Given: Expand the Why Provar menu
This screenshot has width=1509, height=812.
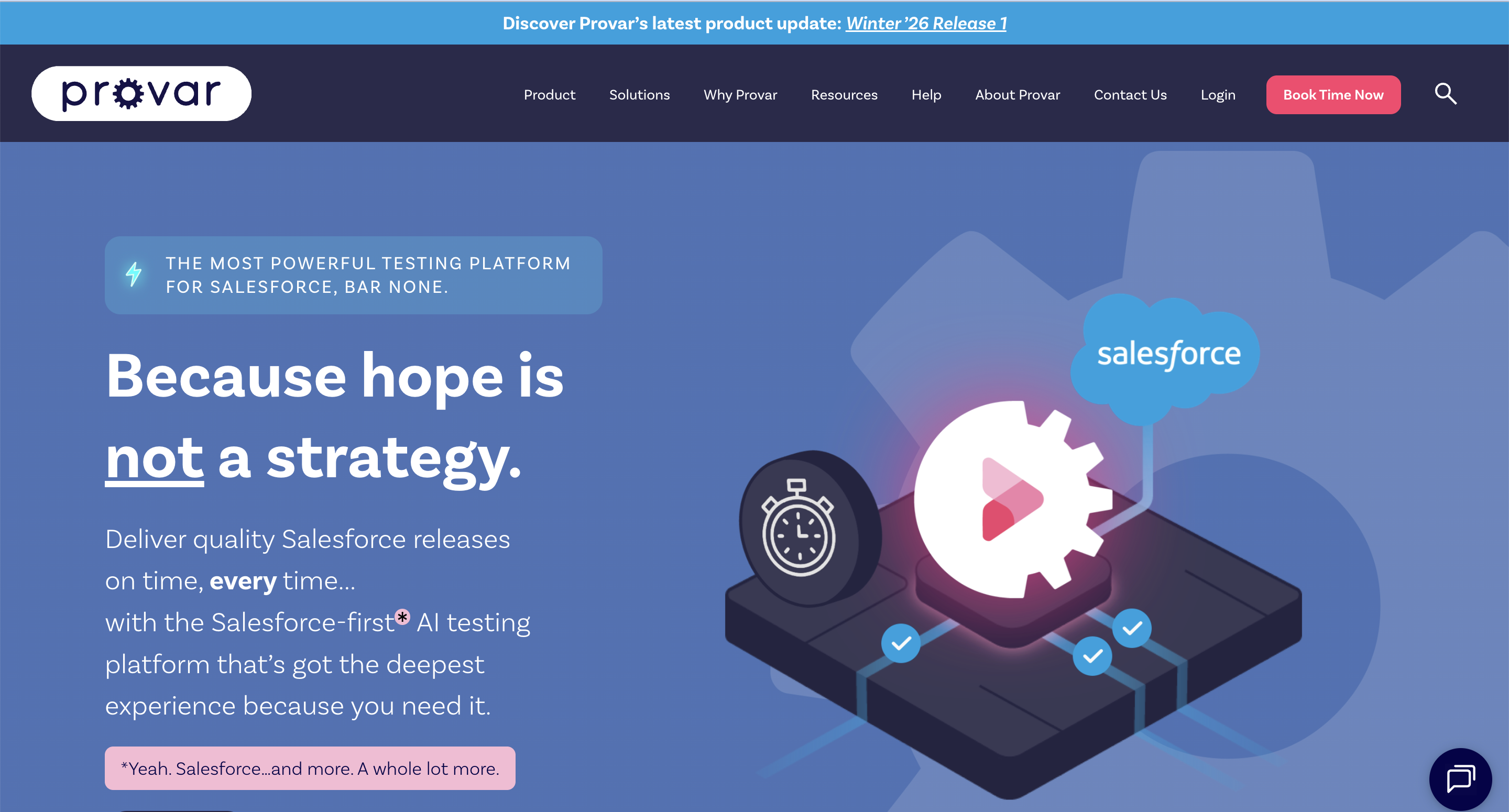Looking at the screenshot, I should [x=740, y=95].
